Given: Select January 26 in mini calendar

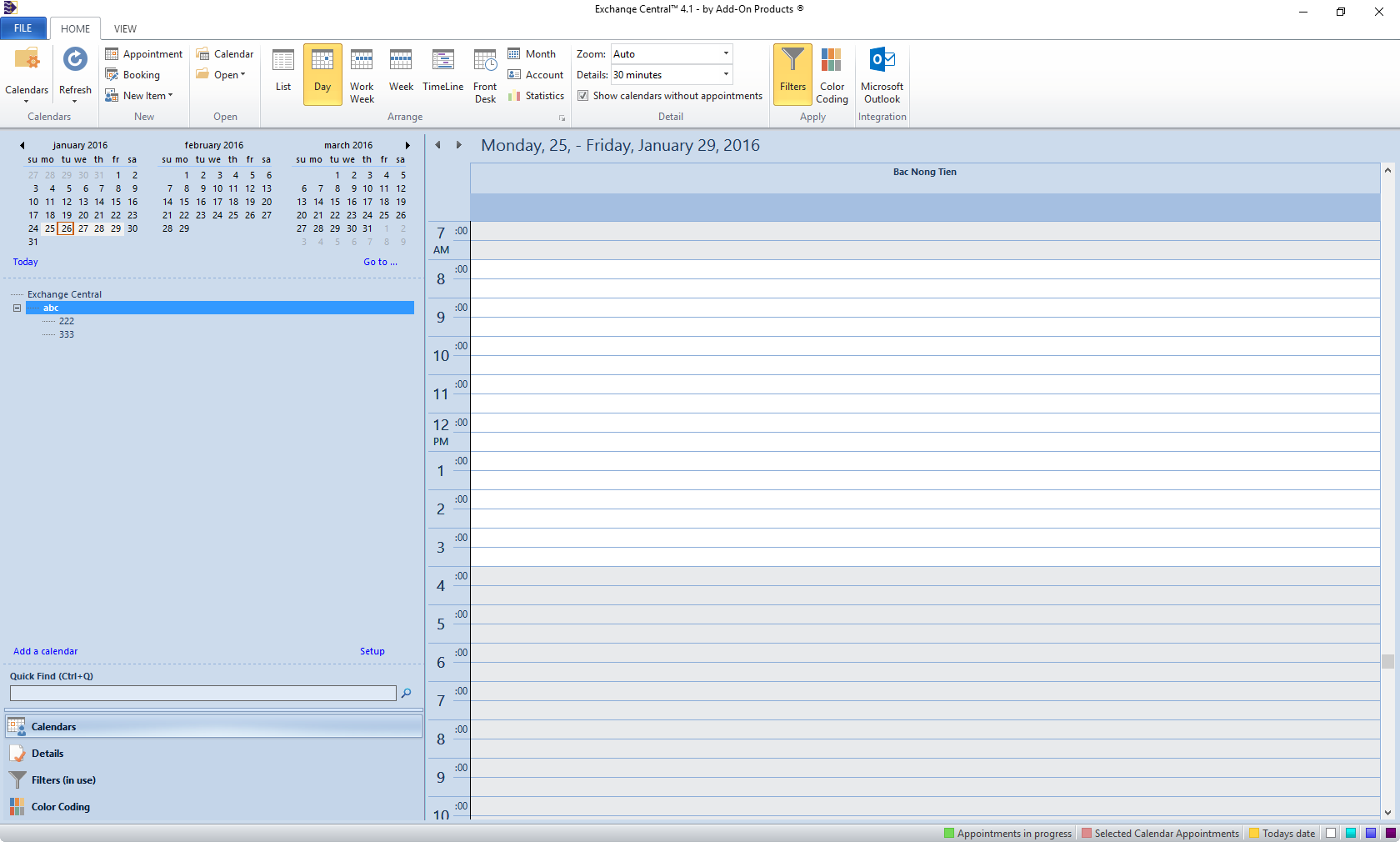Looking at the screenshot, I should 67,228.
